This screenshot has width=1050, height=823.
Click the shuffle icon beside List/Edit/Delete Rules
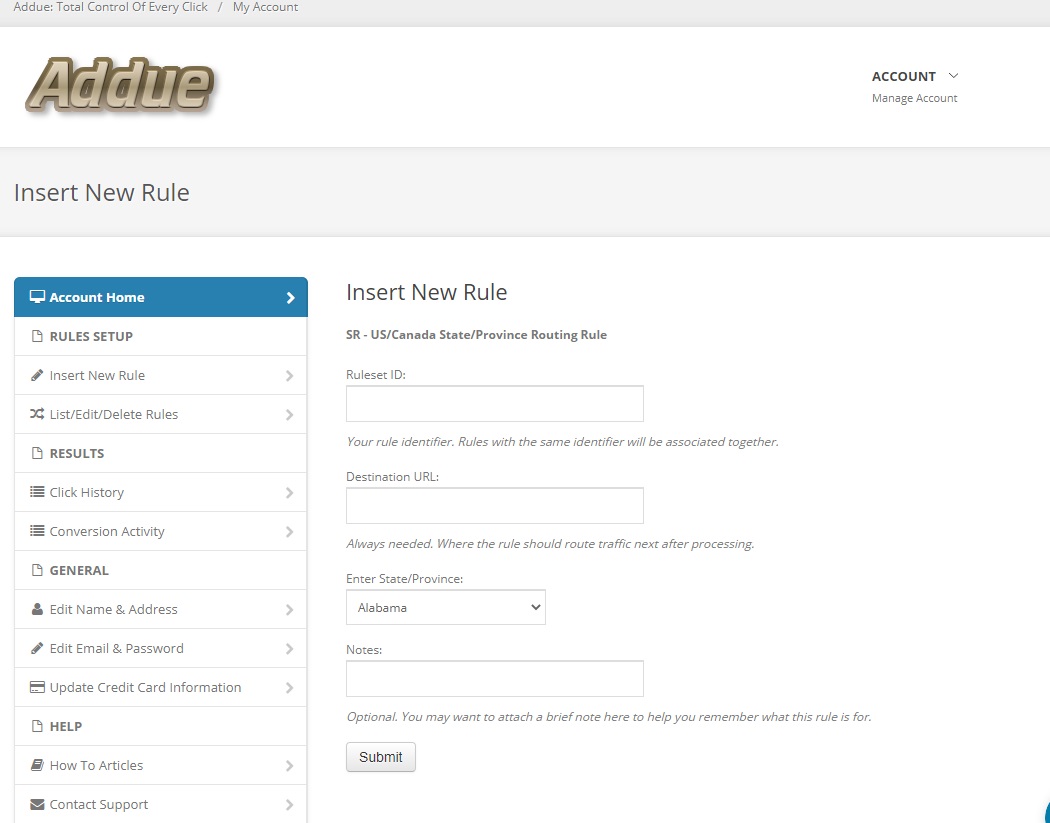[x=38, y=414]
